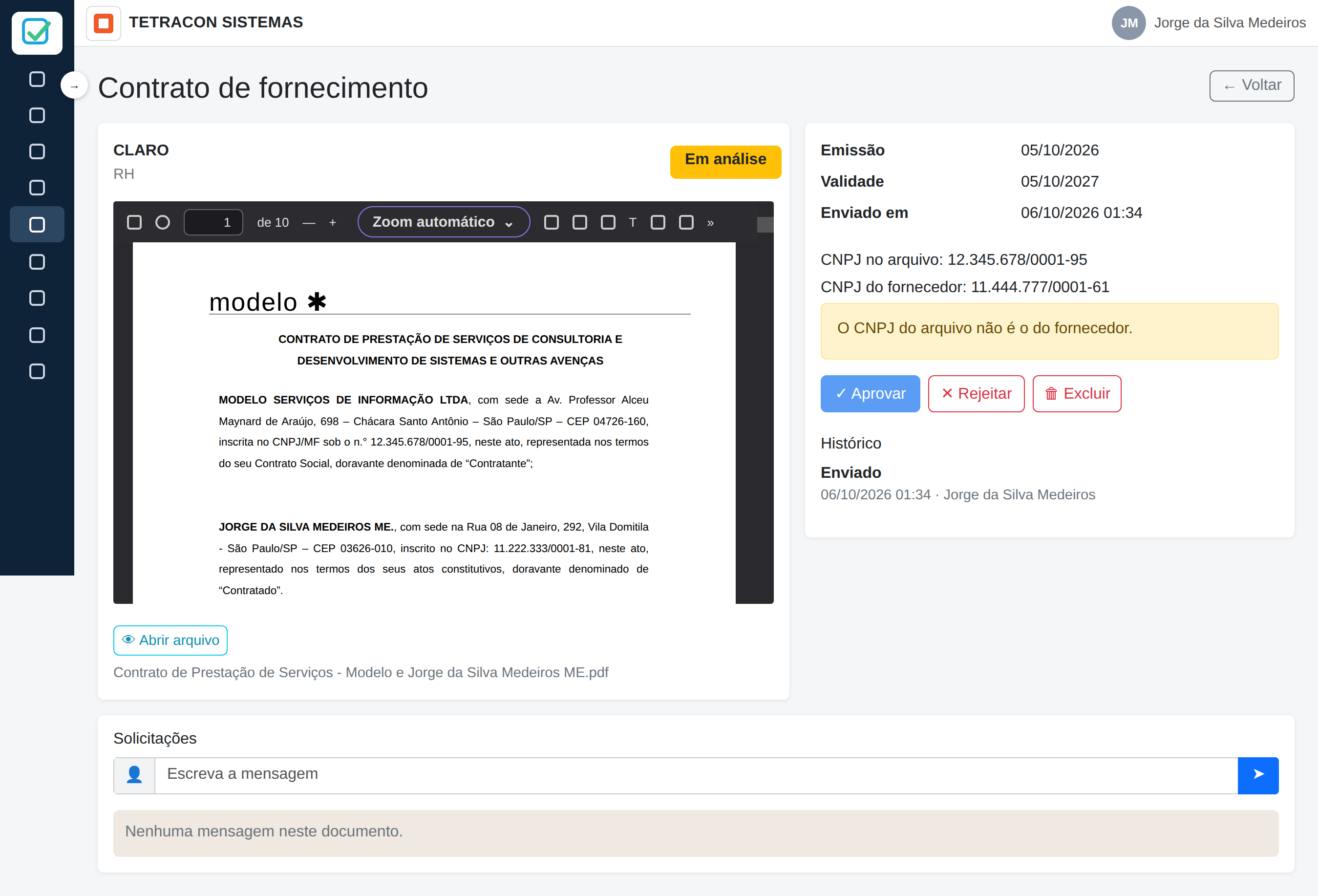The image size is (1318, 896).
Task: Click the Emissão date 05/10/2026
Action: tap(1060, 150)
